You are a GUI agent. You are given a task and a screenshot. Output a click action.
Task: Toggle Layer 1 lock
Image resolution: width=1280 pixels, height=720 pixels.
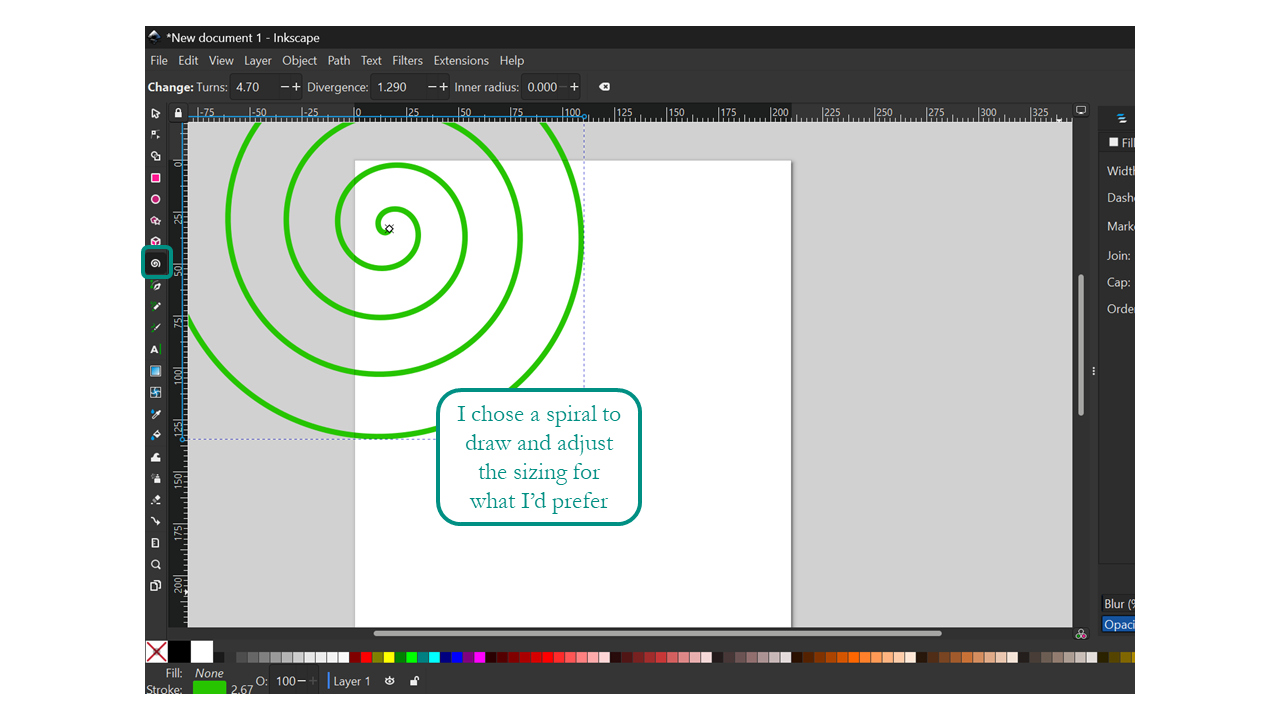pyautogui.click(x=414, y=681)
